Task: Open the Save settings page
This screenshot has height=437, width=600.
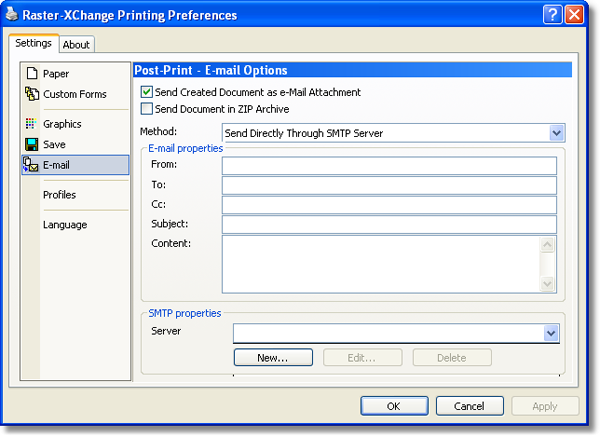Action: point(54,145)
